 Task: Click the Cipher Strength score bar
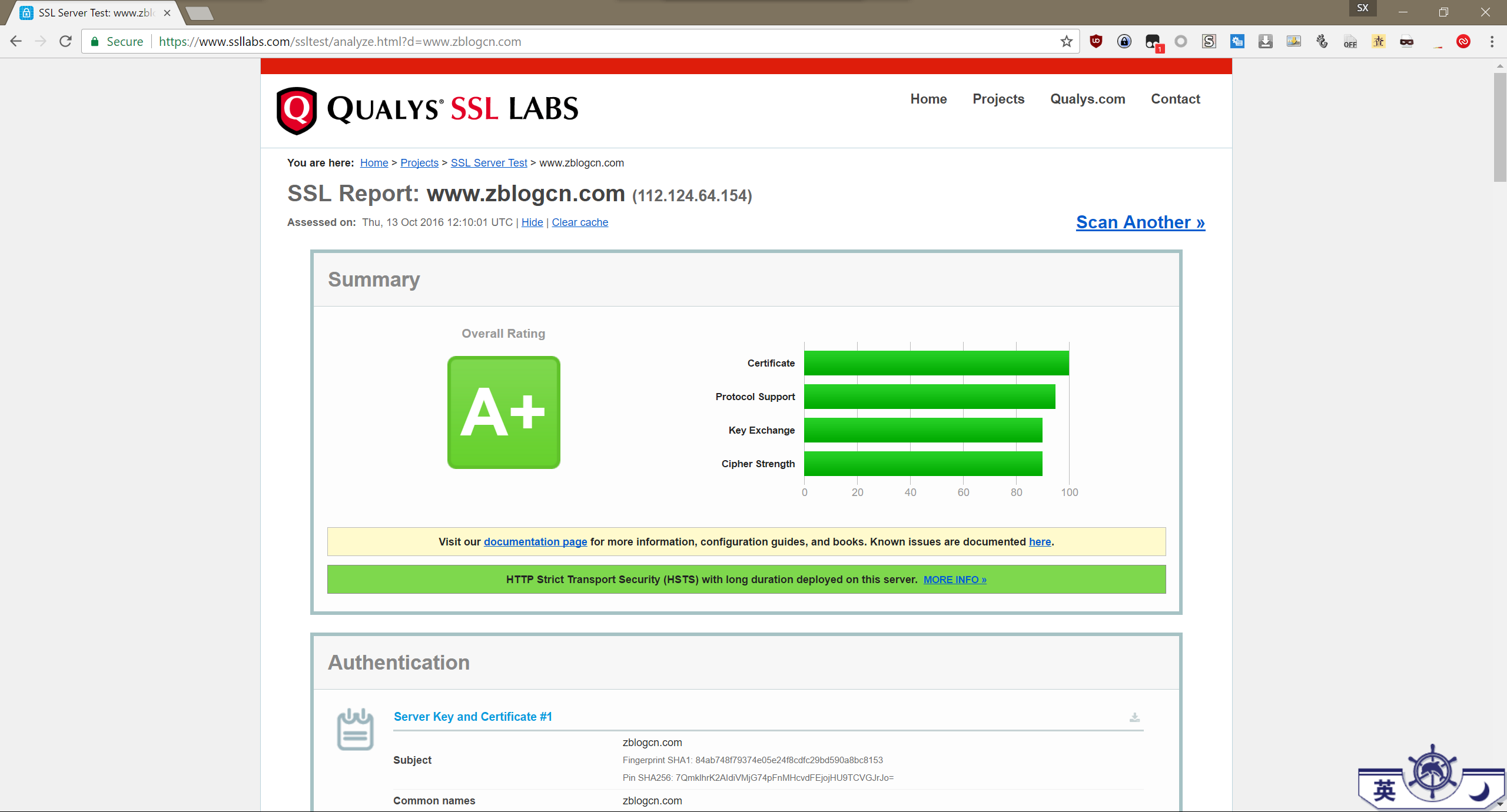point(923,464)
